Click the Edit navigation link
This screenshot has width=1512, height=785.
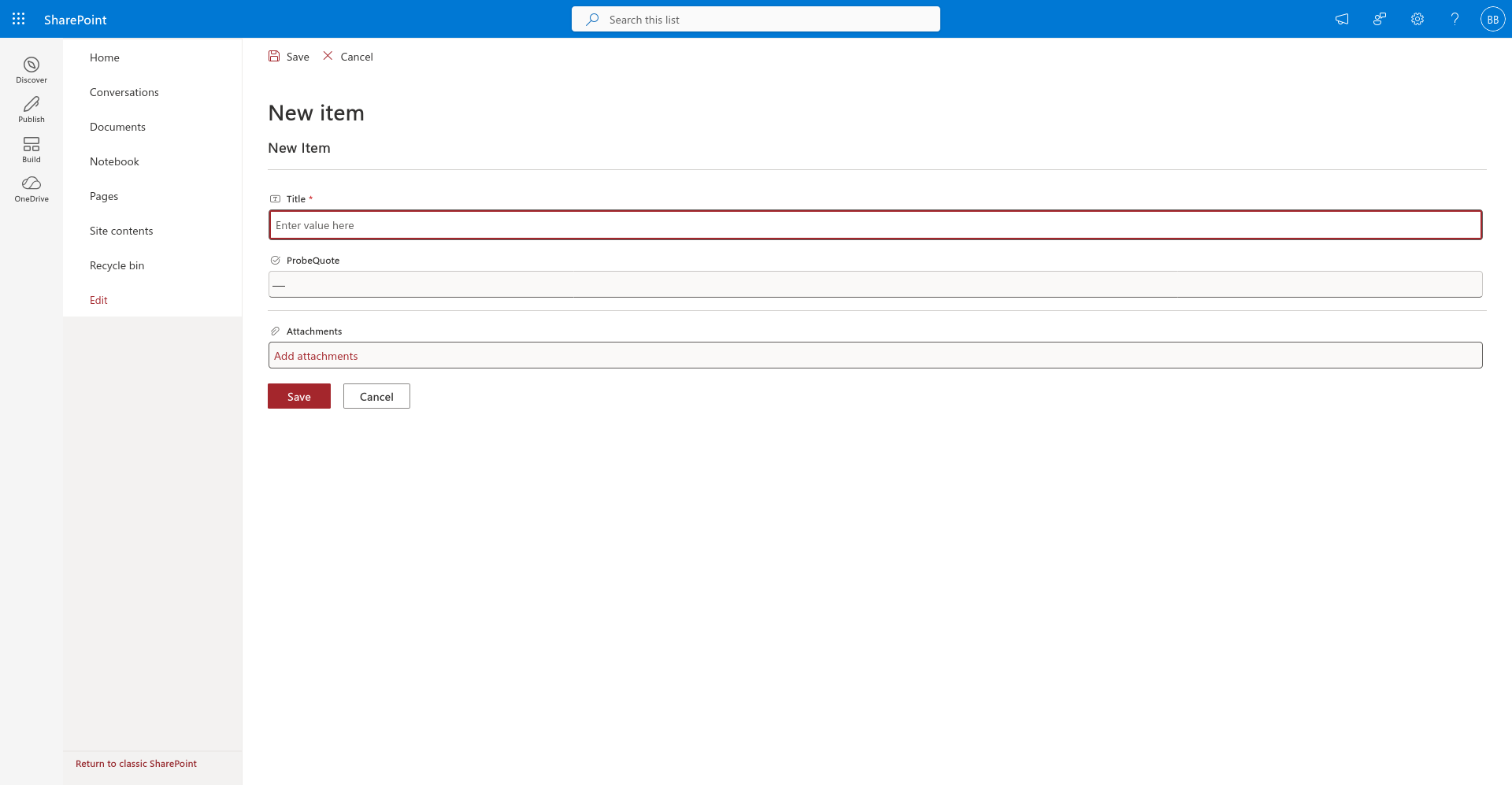coord(98,300)
